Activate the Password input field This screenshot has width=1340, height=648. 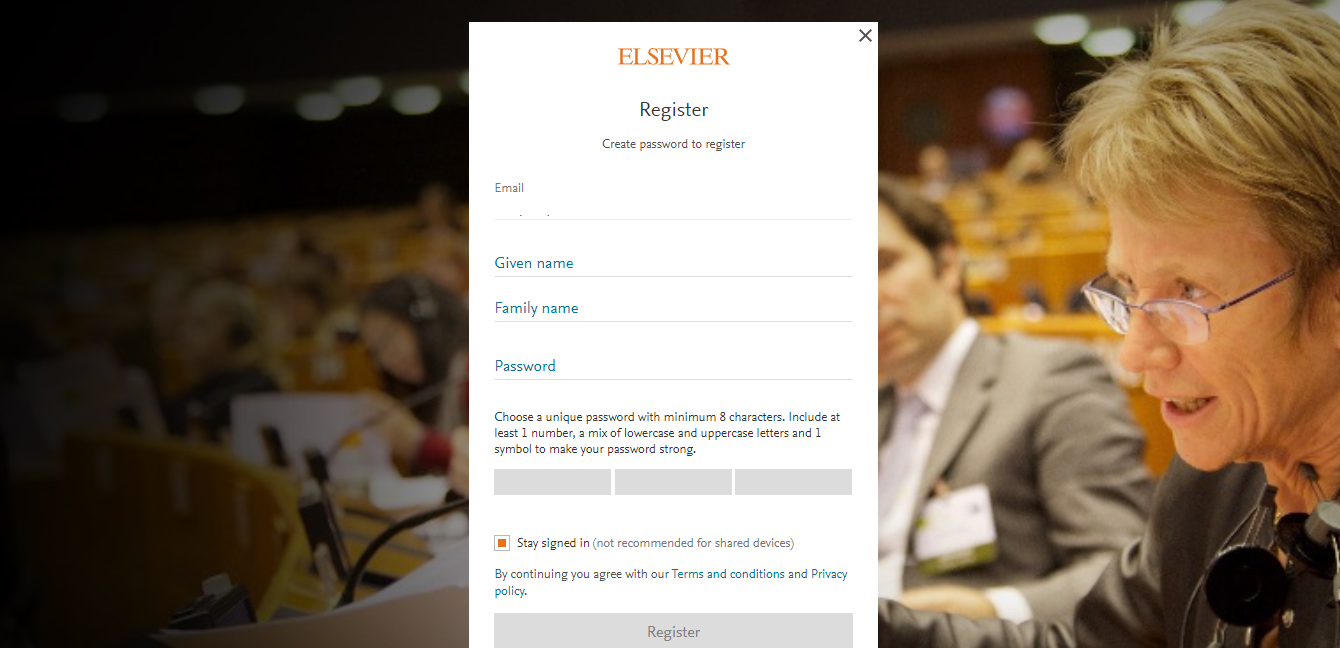coord(673,366)
